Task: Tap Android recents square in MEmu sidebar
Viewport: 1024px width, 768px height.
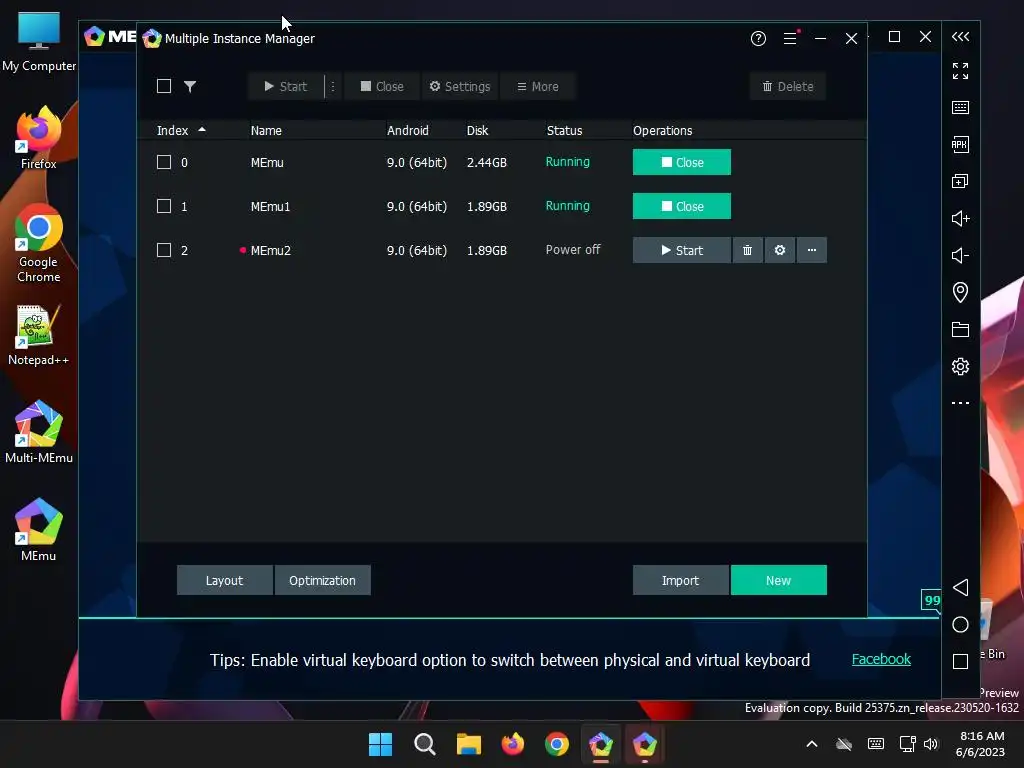Action: pyautogui.click(x=960, y=662)
